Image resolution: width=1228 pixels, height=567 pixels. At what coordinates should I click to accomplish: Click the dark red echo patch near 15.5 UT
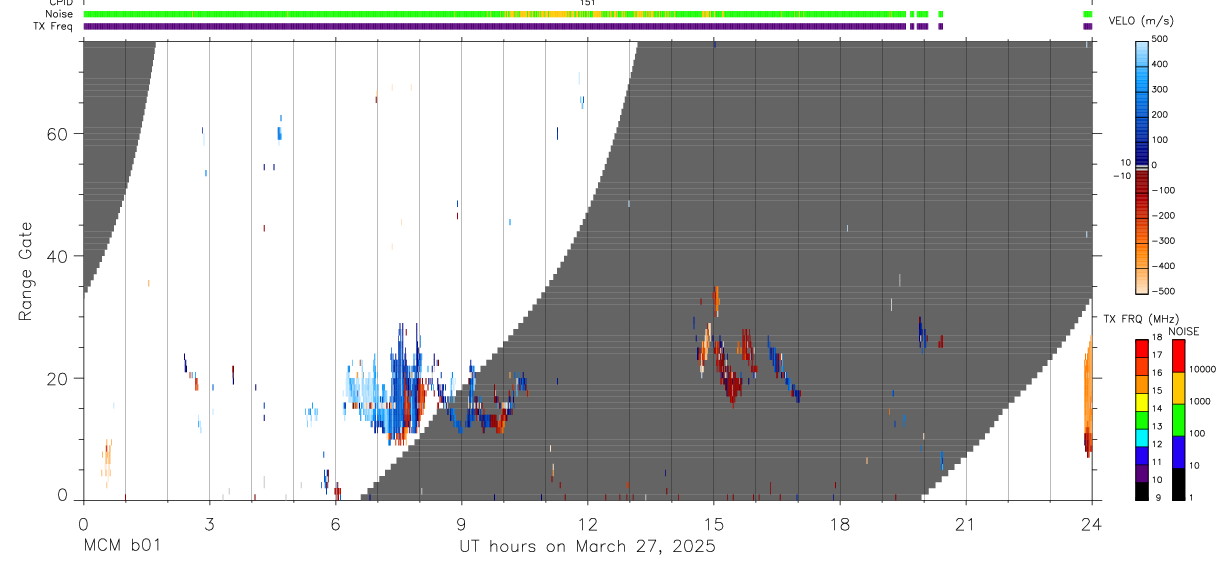(x=733, y=384)
